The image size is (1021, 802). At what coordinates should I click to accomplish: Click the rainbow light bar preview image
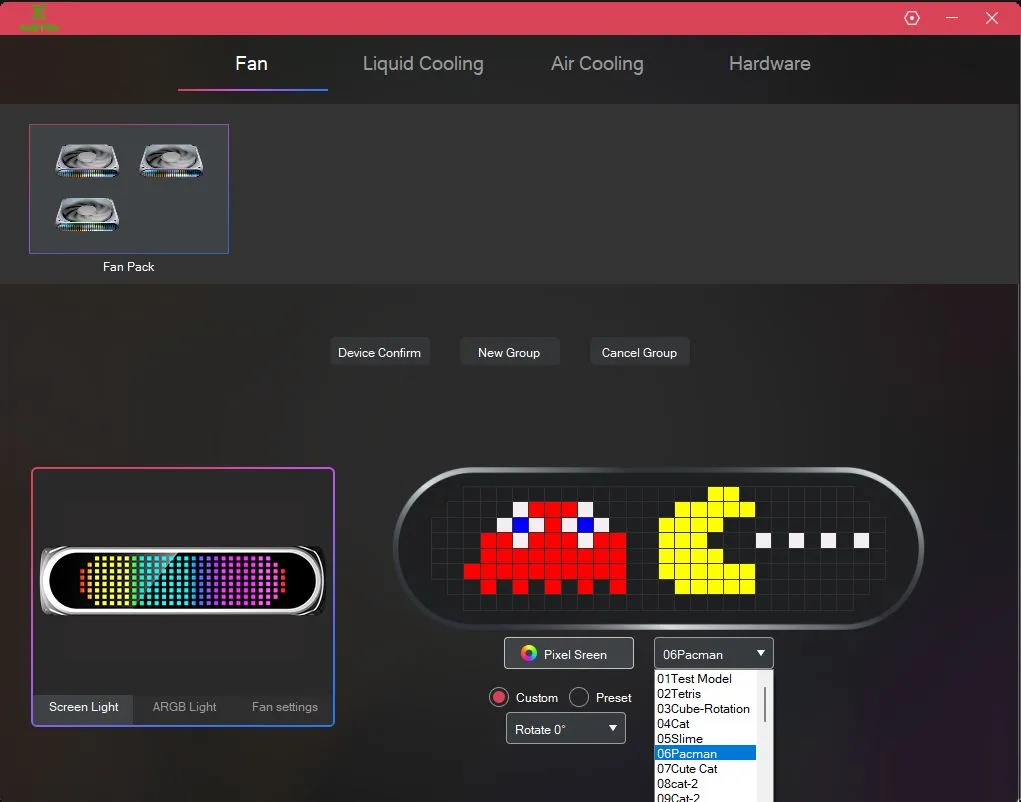coord(182,581)
